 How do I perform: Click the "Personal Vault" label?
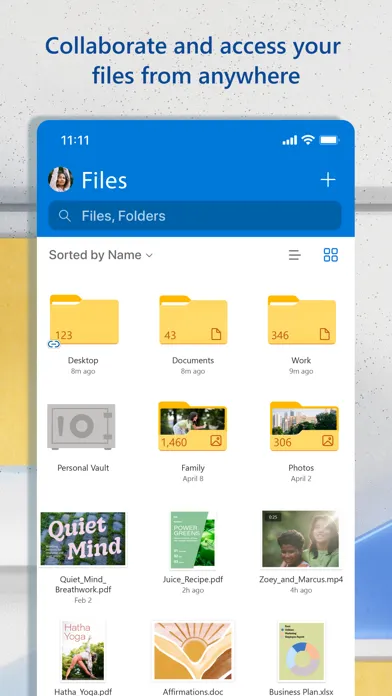(x=83, y=468)
